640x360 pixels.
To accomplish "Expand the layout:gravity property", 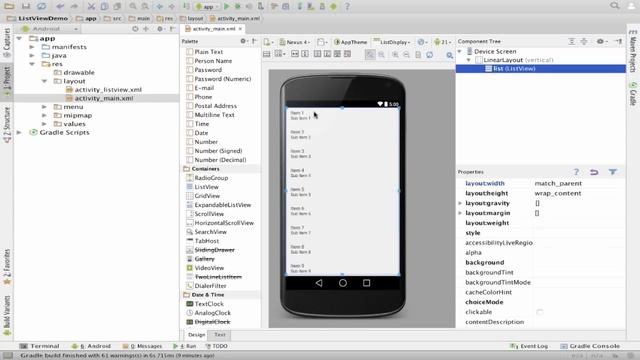I will [460, 203].
